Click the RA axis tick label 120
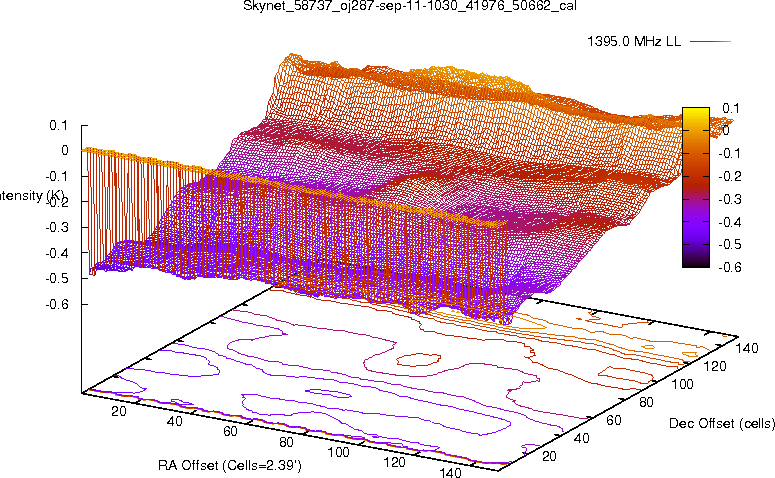Image resolution: width=775 pixels, height=478 pixels. [394, 462]
